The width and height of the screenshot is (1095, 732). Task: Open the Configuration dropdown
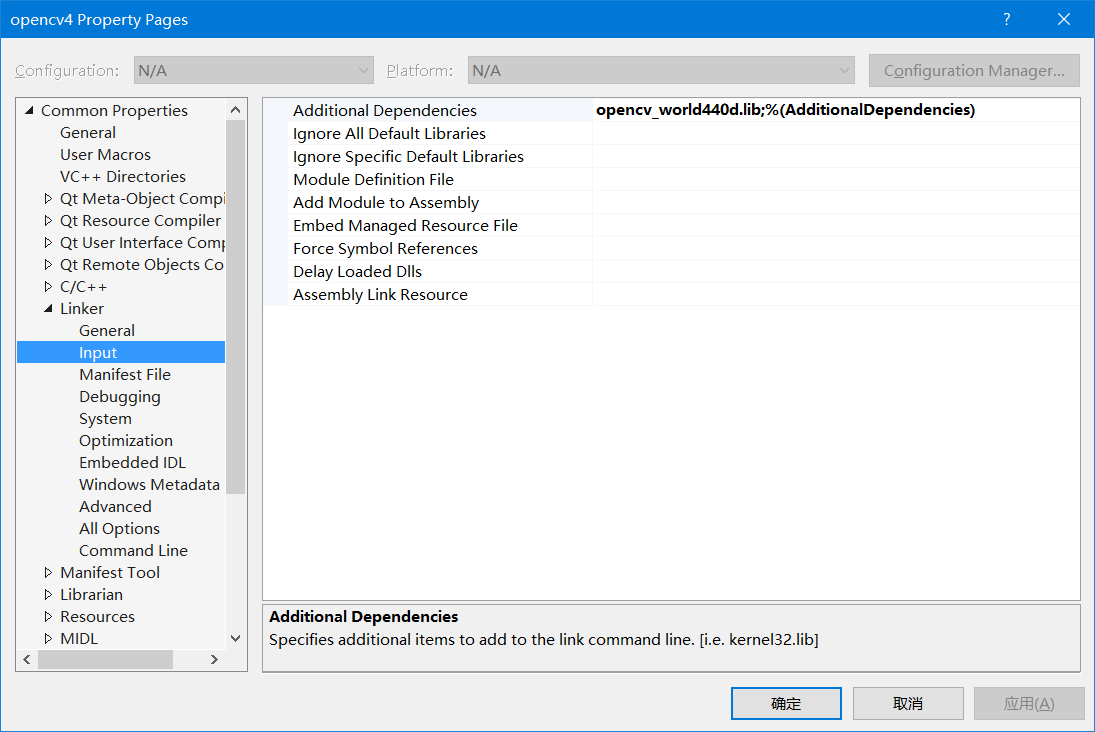point(253,70)
